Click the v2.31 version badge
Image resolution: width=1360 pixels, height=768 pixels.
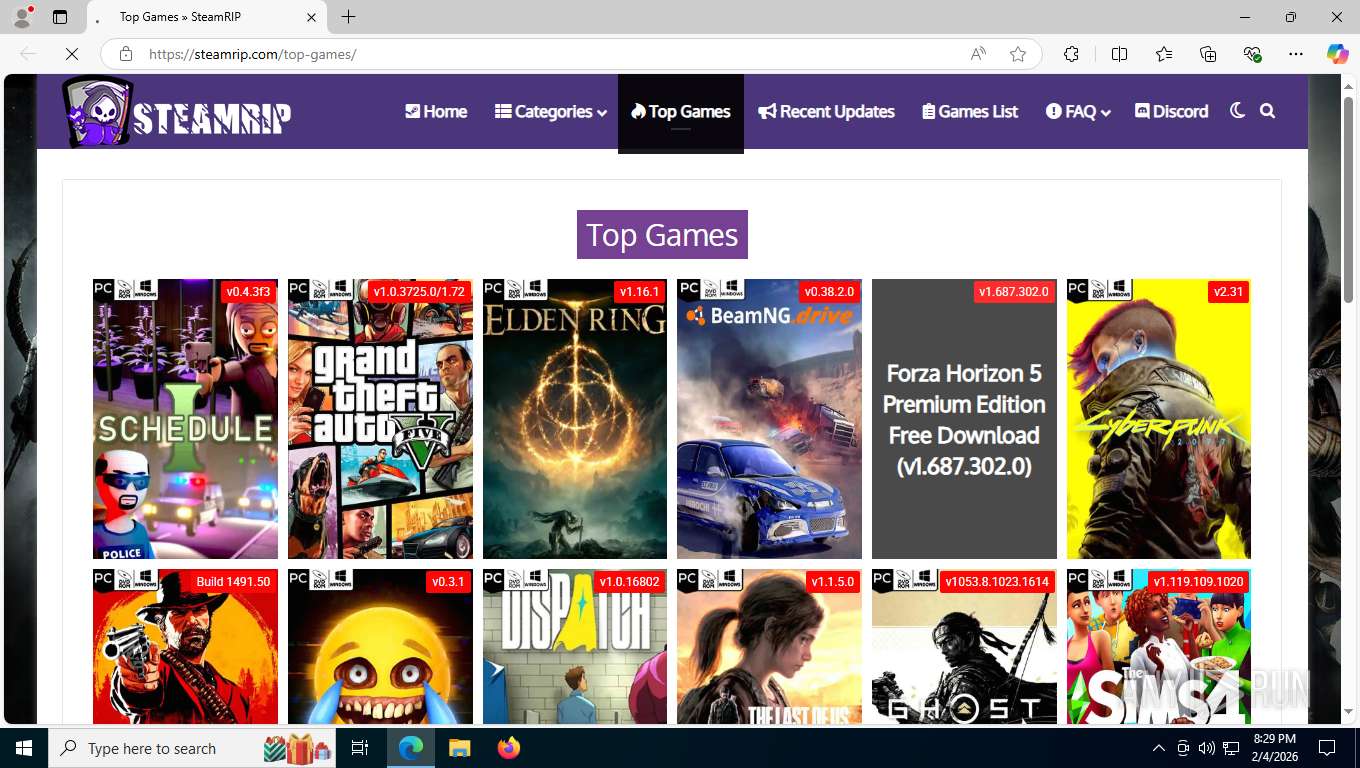click(x=1228, y=292)
